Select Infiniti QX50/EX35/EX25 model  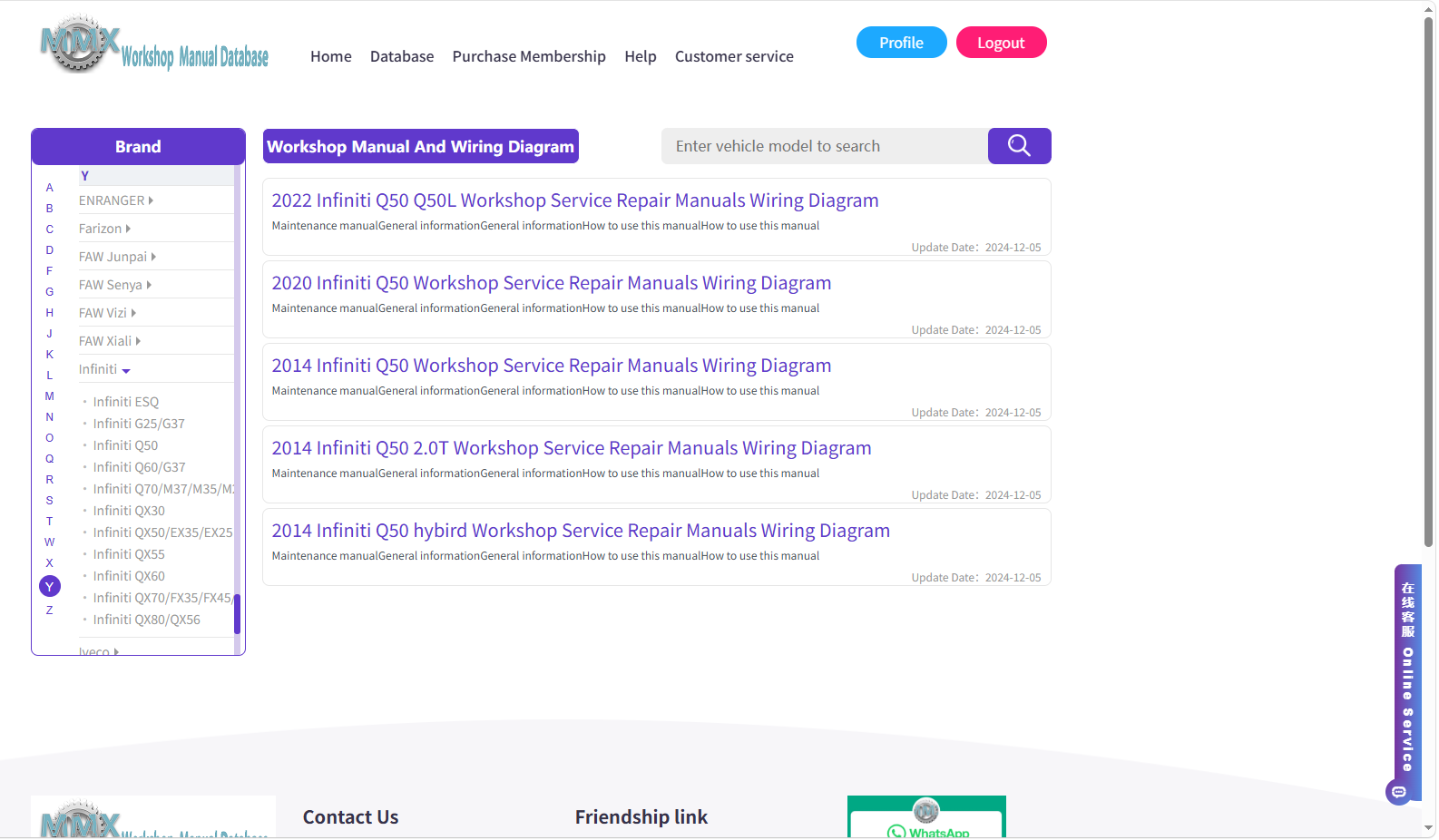(162, 532)
